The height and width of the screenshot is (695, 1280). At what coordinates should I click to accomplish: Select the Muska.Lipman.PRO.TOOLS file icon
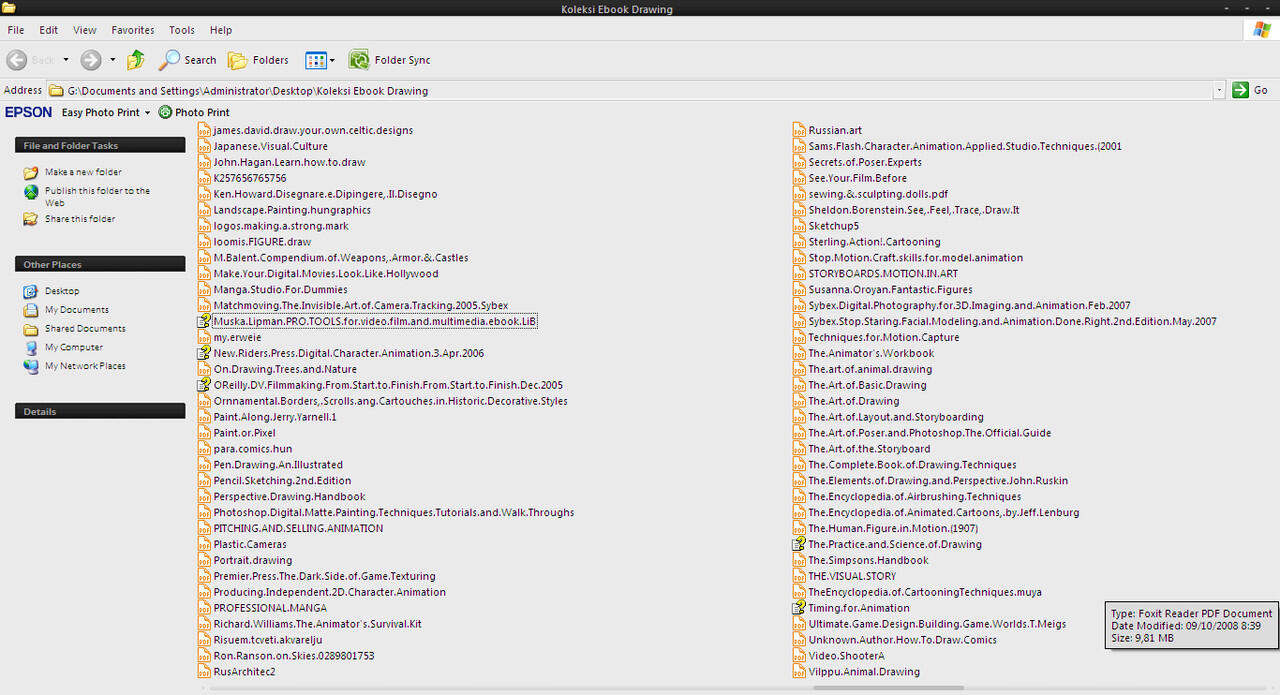click(205, 321)
